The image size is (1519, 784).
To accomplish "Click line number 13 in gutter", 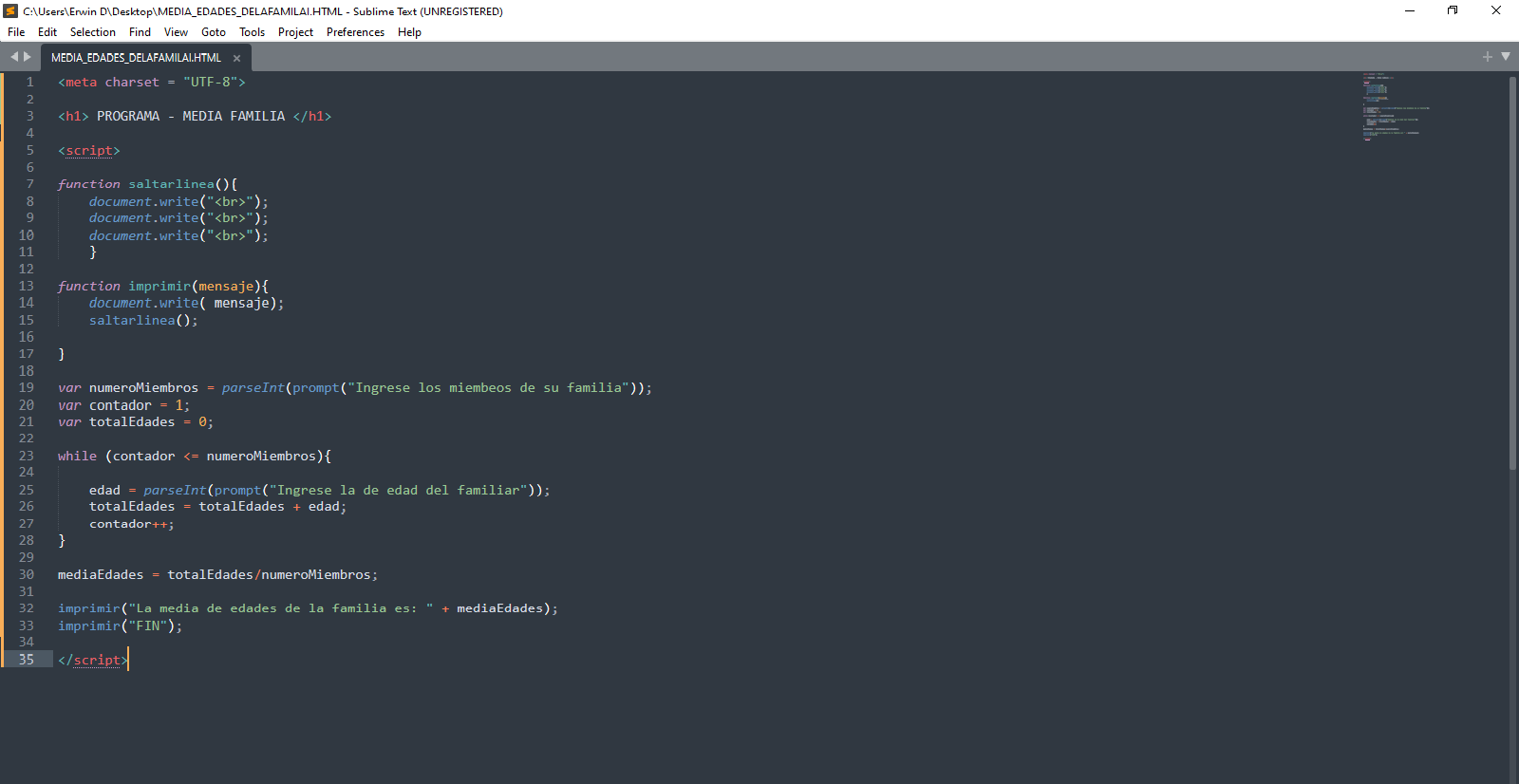I will click(26, 286).
